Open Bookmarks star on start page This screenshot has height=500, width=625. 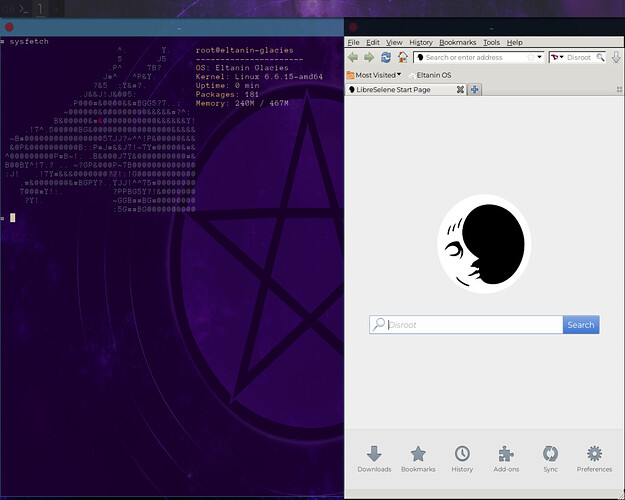click(x=418, y=458)
